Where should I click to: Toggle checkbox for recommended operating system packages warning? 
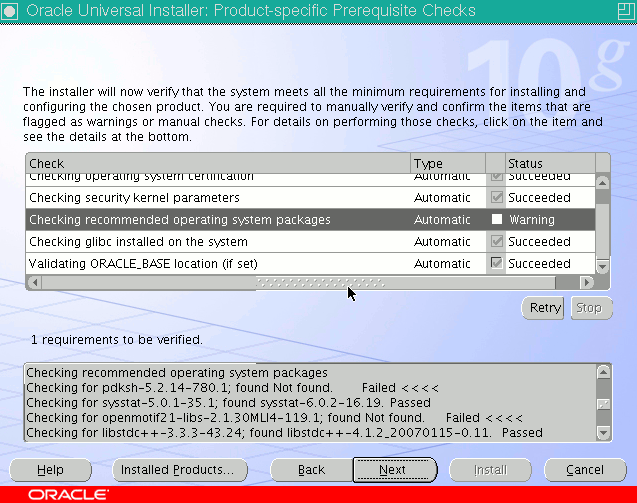496,219
